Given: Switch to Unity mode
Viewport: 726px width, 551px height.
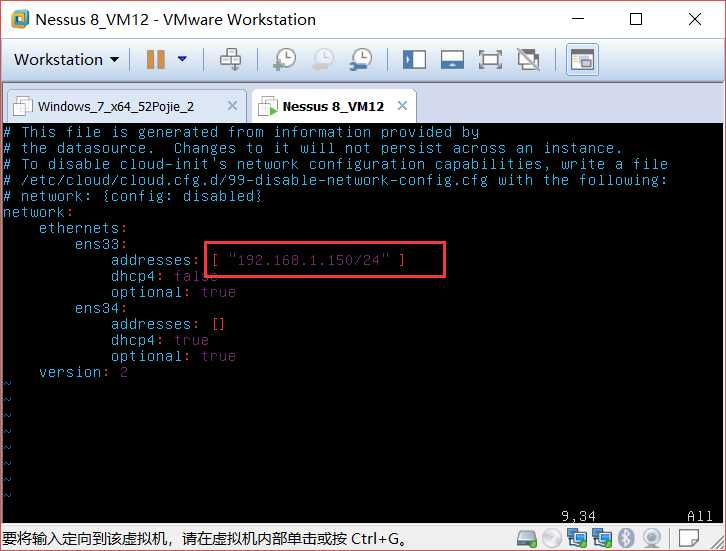Looking at the screenshot, I should [528, 60].
